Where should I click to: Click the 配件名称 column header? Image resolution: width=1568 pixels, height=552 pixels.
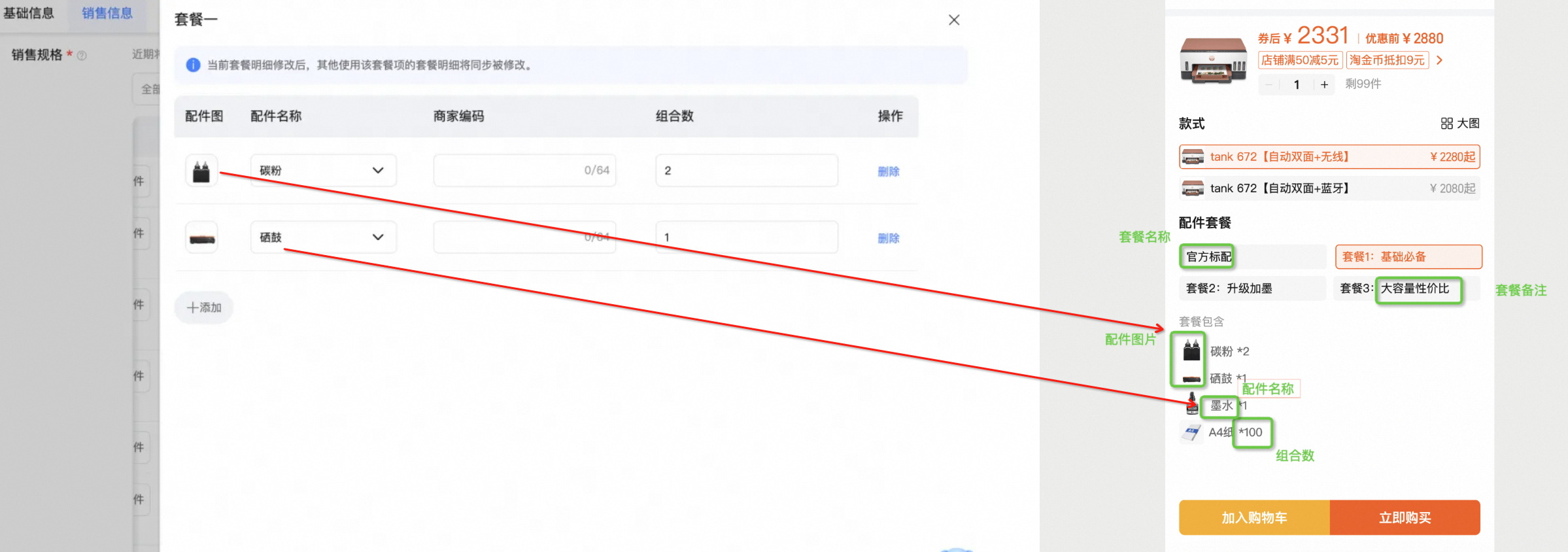pos(276,116)
